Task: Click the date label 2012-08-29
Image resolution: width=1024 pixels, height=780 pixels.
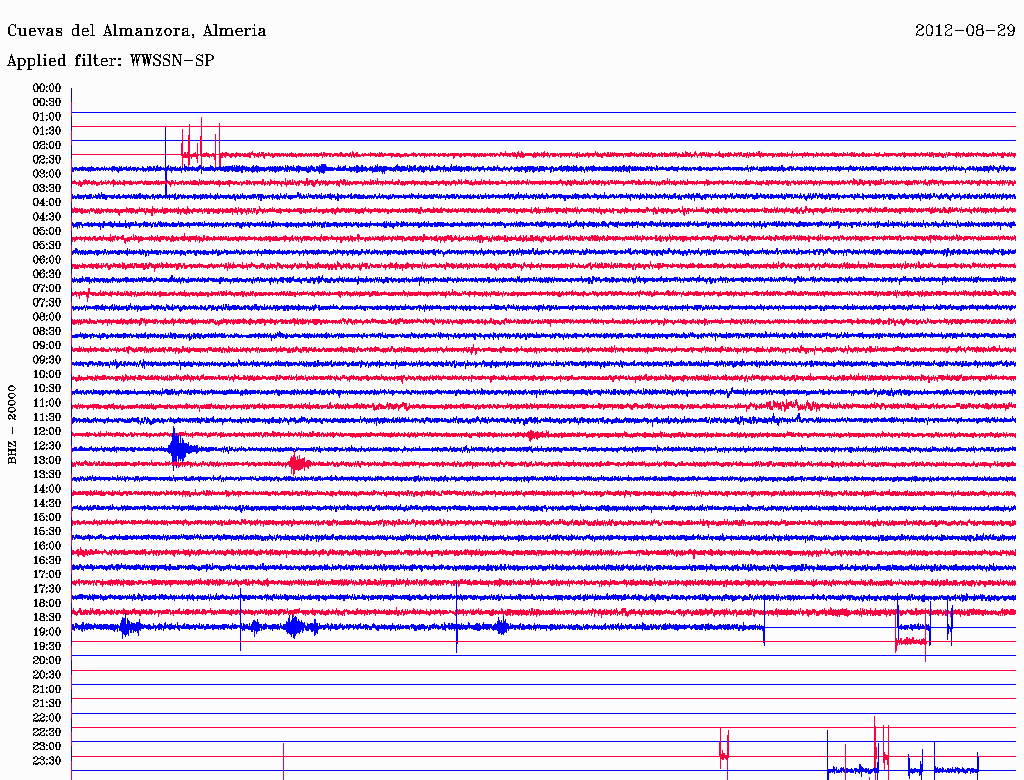Action: coord(965,30)
